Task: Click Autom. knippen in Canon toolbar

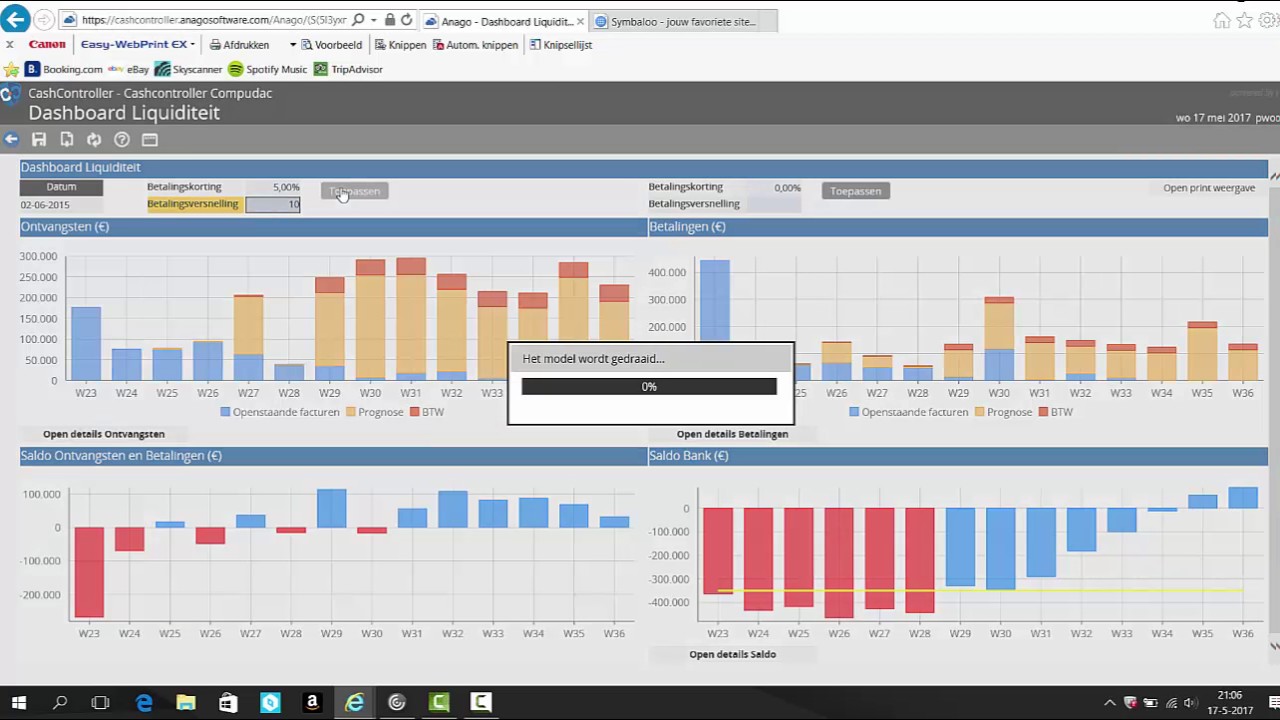Action: [x=475, y=45]
